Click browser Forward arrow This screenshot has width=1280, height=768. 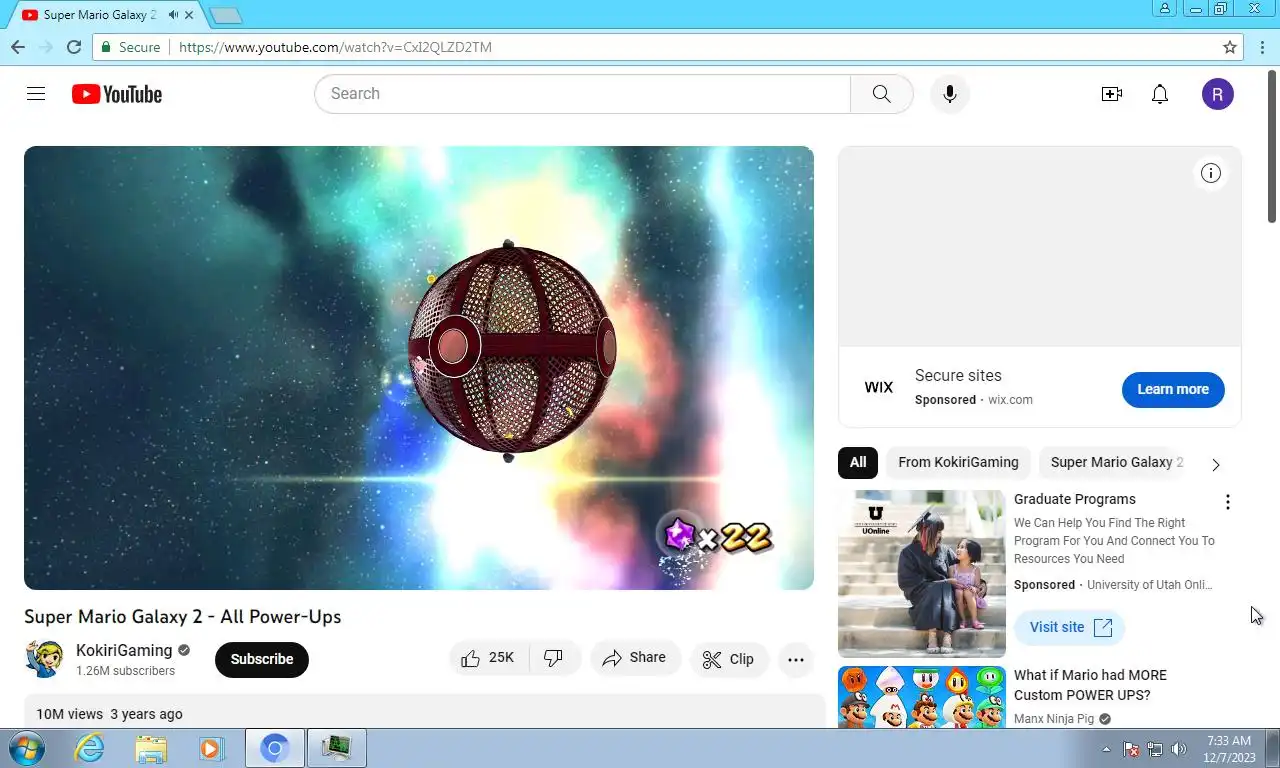pyautogui.click(x=46, y=47)
